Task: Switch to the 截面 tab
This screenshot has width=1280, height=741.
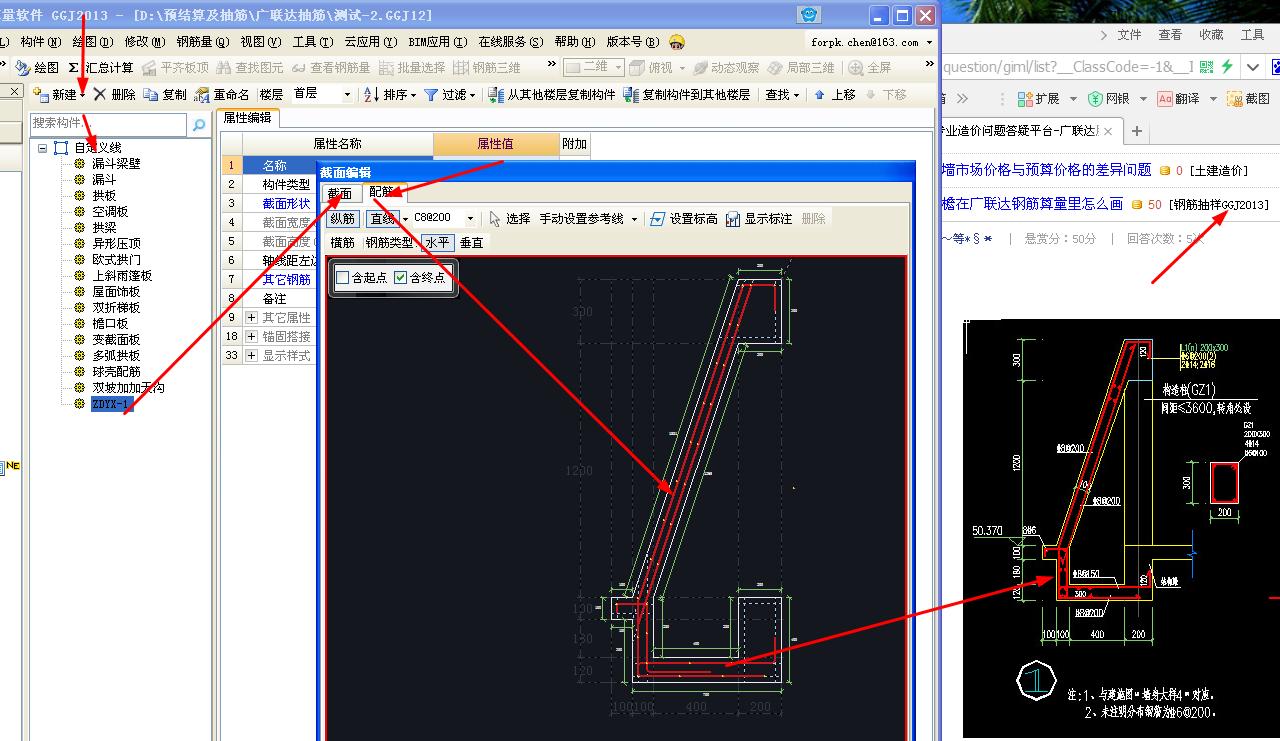Action: [x=339, y=193]
